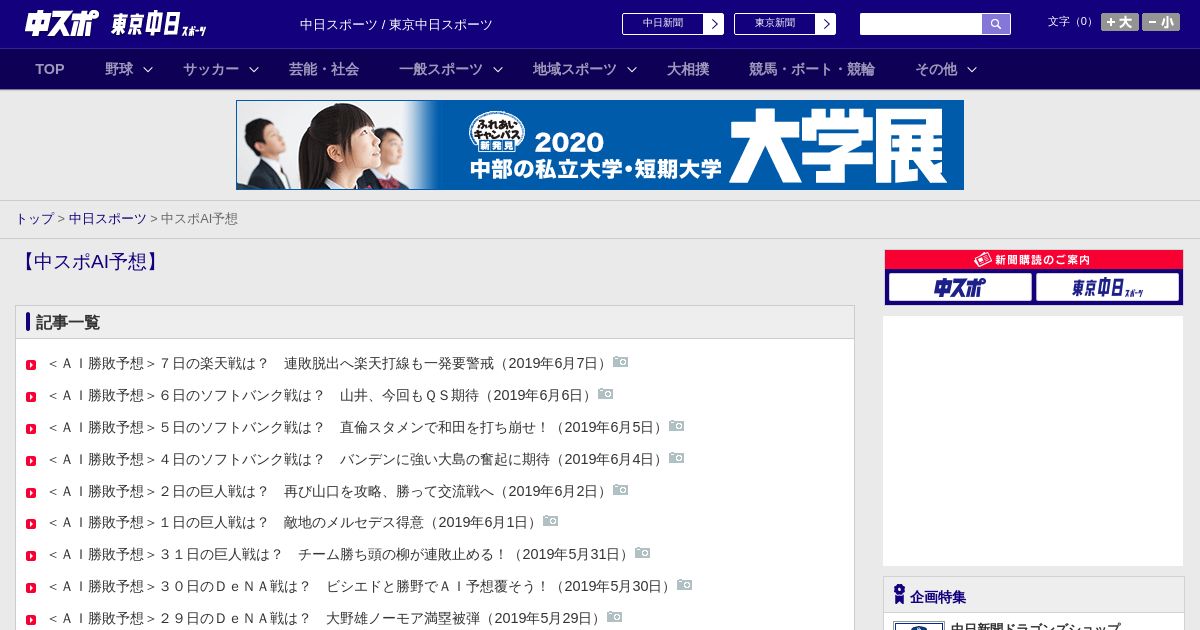1200x630 pixels.
Task: Follow the トップ breadcrumb link
Action: [x=34, y=218]
